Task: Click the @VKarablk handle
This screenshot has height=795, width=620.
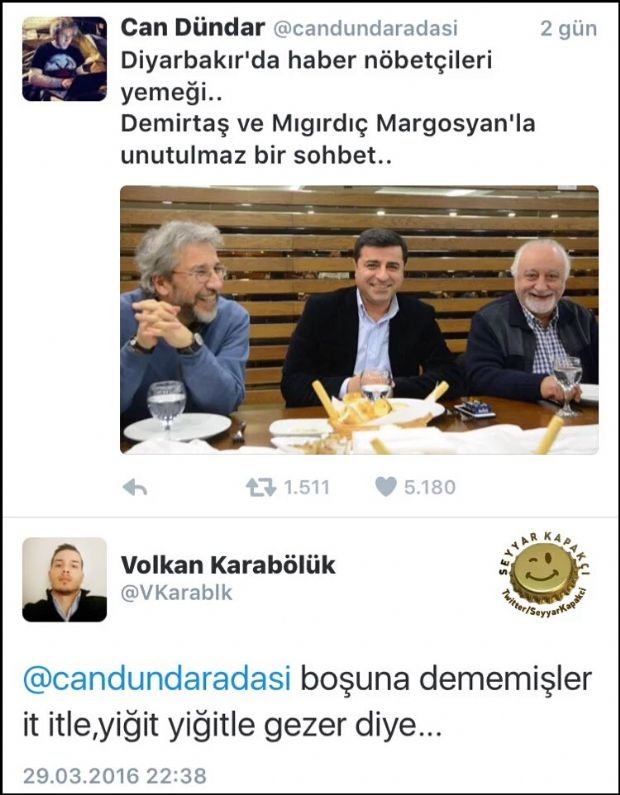Action: 176,592
